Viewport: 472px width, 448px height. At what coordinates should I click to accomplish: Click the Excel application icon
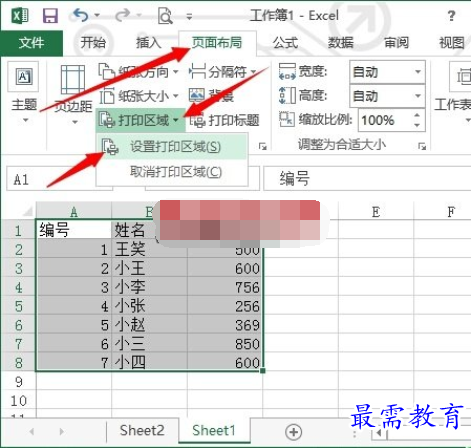click(20, 15)
